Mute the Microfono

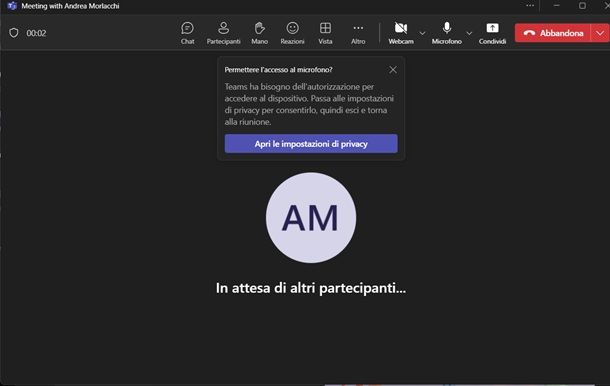447,33
